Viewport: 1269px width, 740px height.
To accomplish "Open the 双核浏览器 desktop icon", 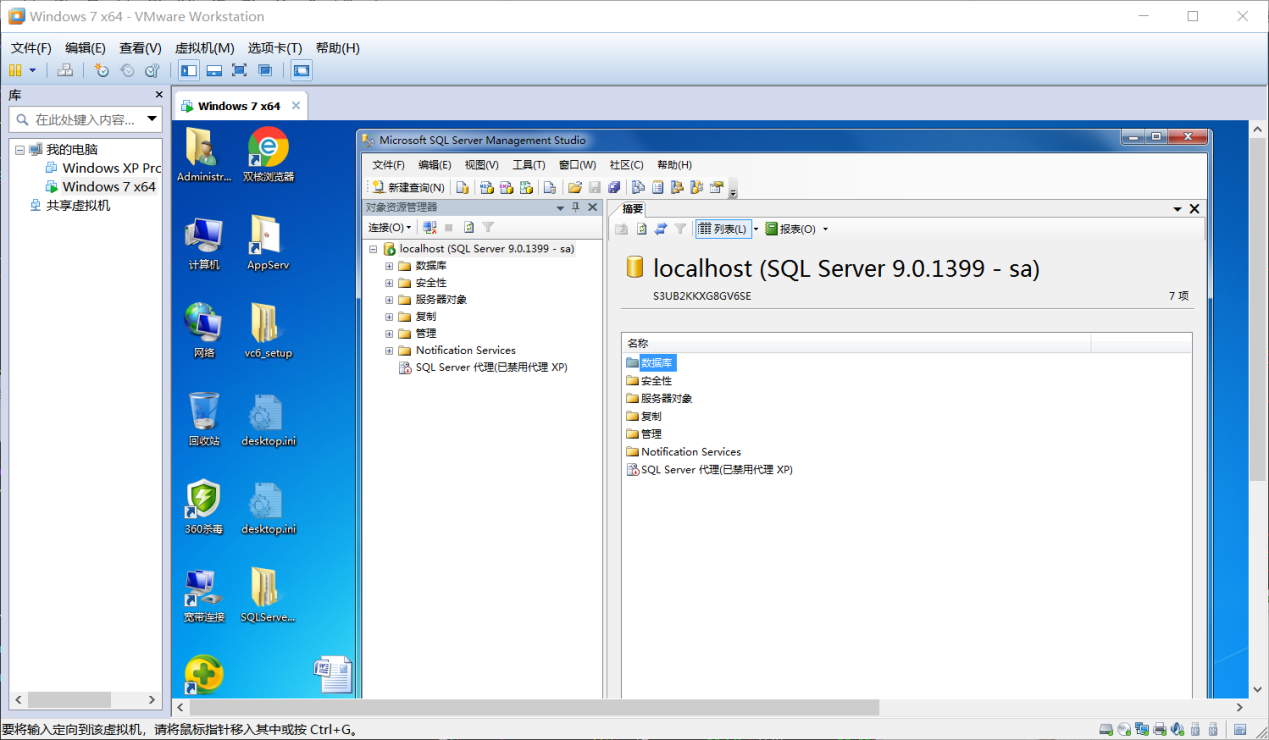I will 268,155.
